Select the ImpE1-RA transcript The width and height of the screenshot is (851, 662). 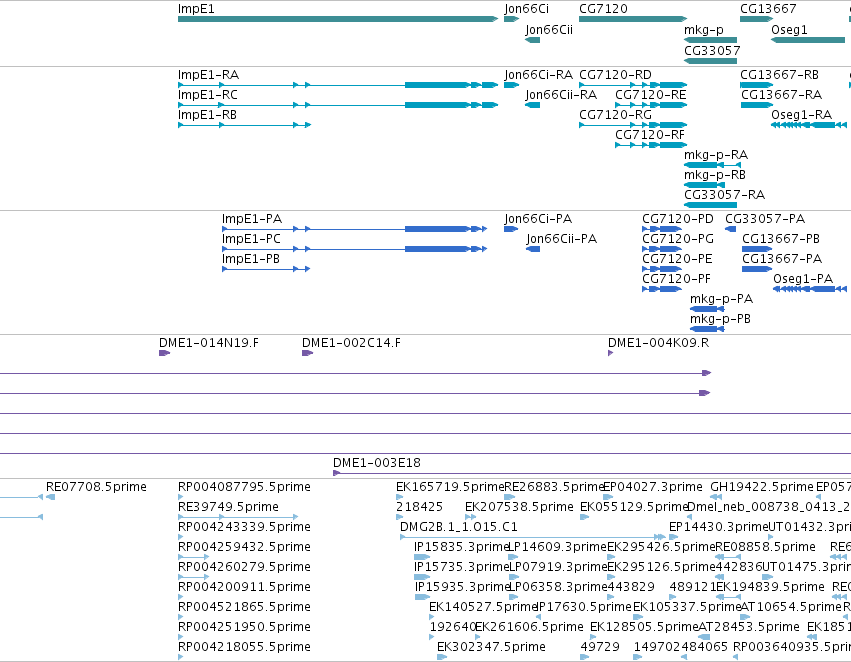[338, 85]
